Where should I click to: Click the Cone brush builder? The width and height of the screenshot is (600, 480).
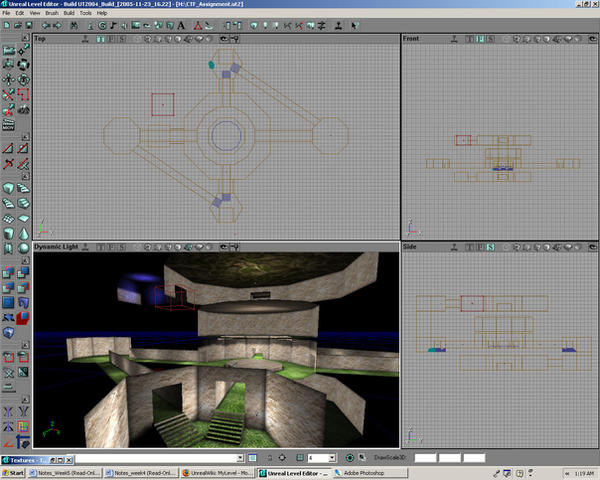(x=23, y=233)
